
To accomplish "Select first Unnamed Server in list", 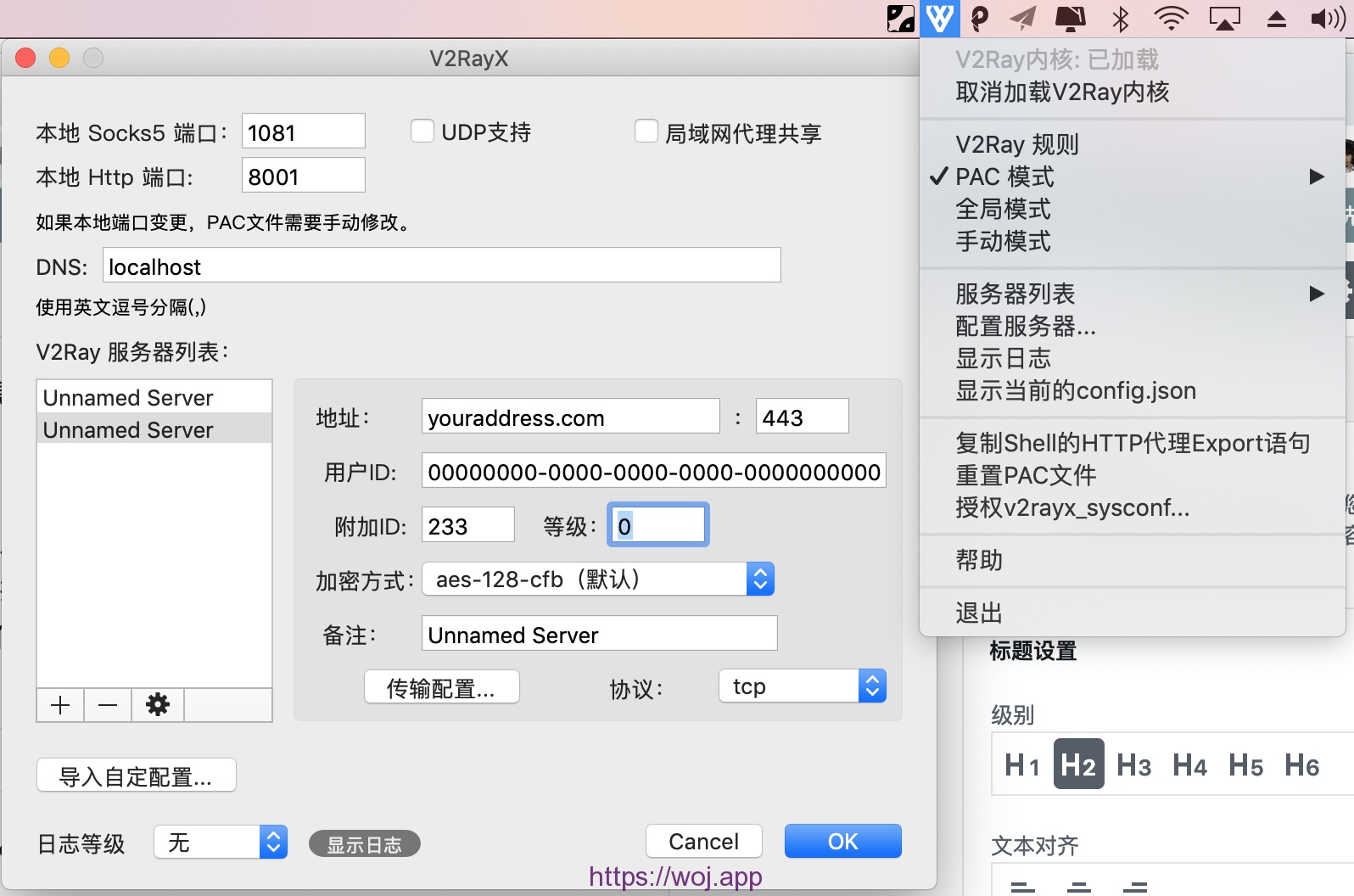I will (x=154, y=398).
